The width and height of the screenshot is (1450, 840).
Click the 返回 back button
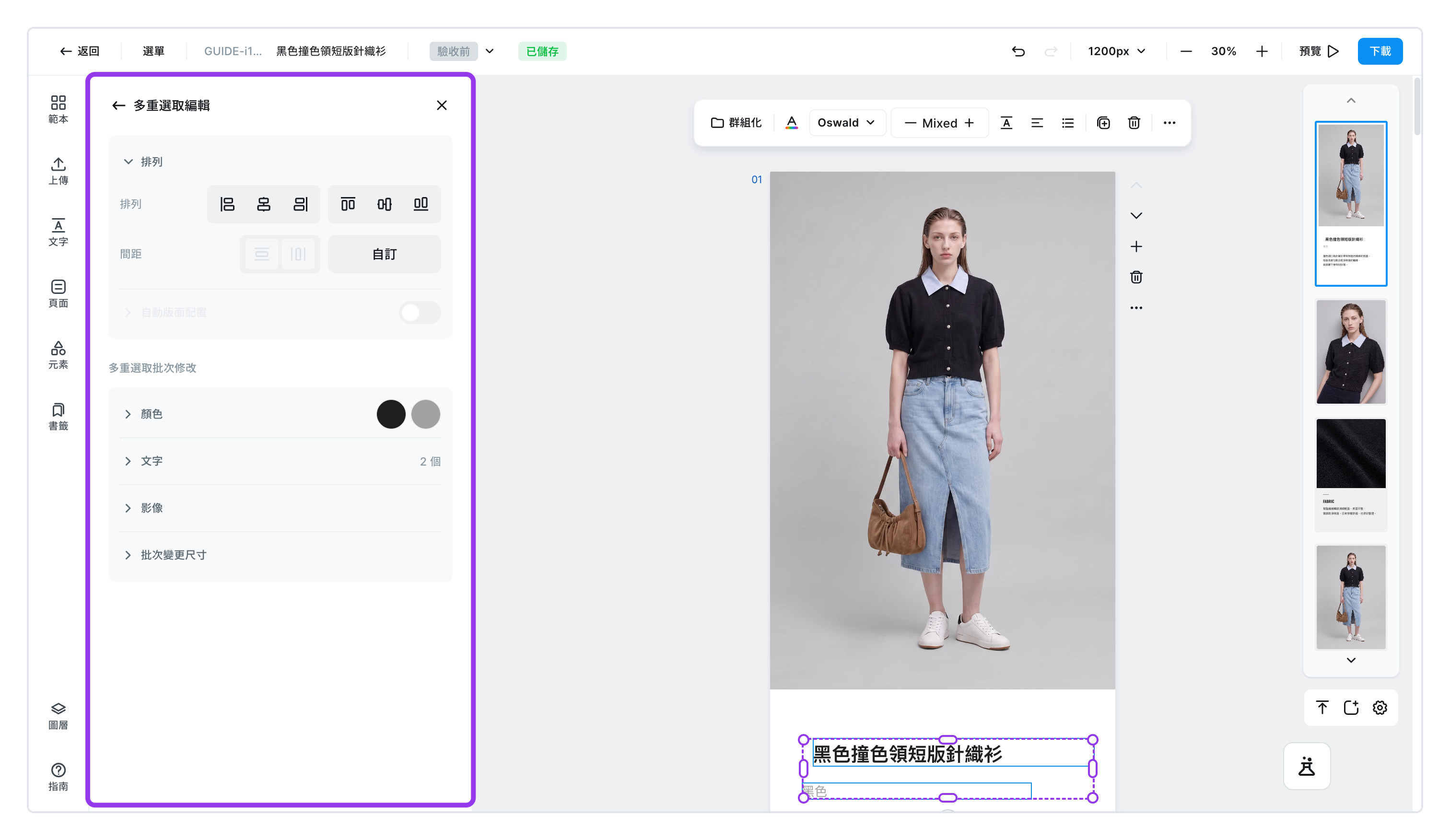(x=80, y=51)
